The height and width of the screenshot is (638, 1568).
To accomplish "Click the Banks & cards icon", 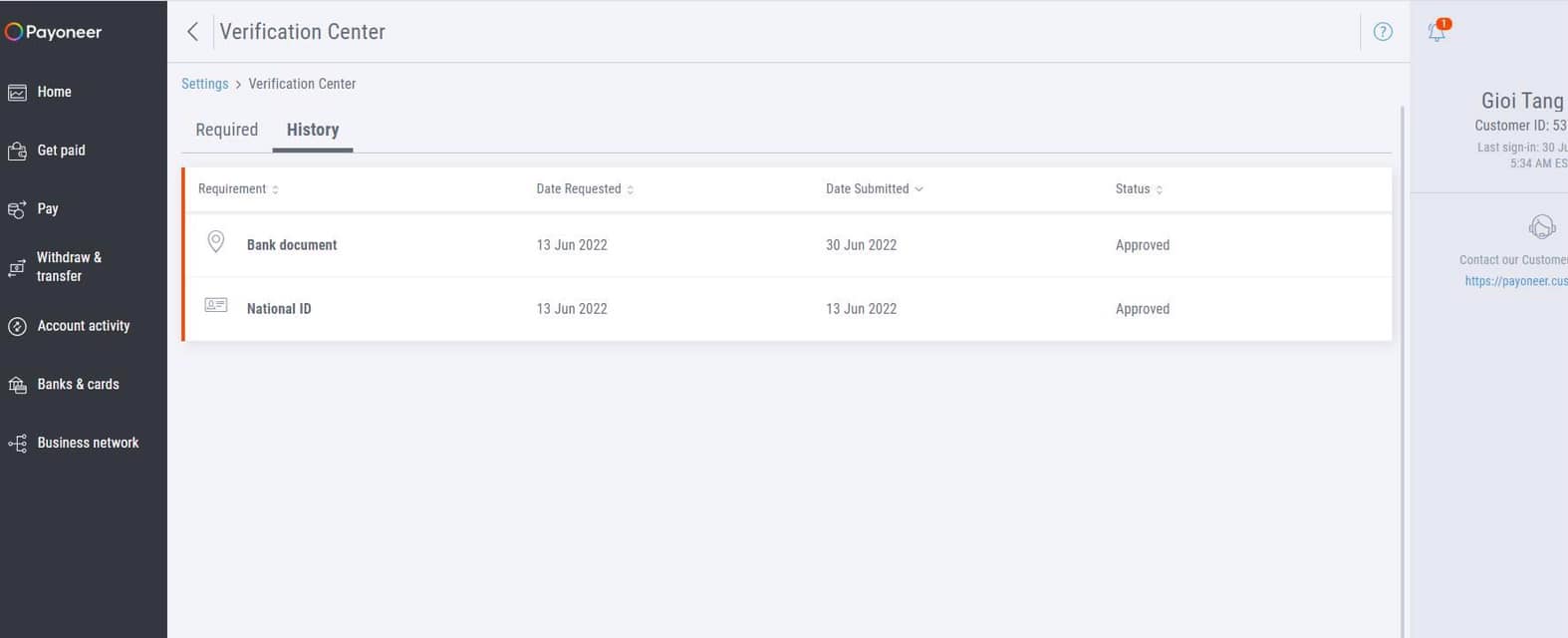I will [18, 385].
